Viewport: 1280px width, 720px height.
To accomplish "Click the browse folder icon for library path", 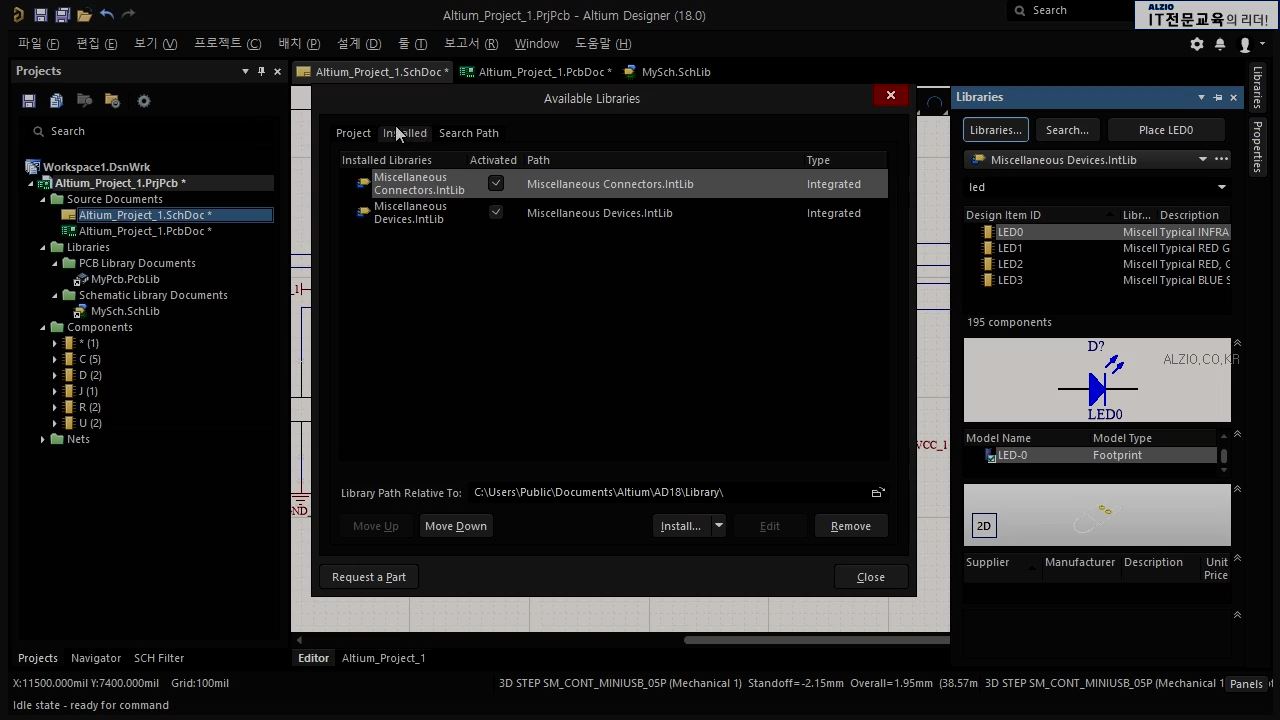I will (x=877, y=492).
